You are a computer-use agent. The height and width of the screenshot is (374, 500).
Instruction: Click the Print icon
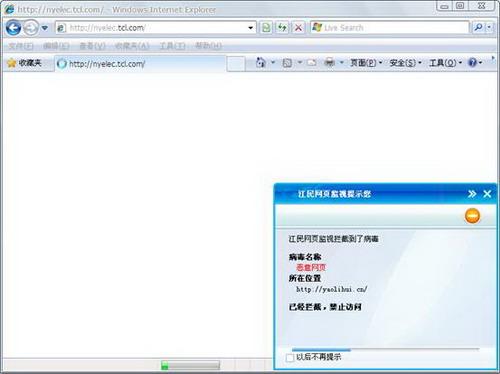pos(329,62)
